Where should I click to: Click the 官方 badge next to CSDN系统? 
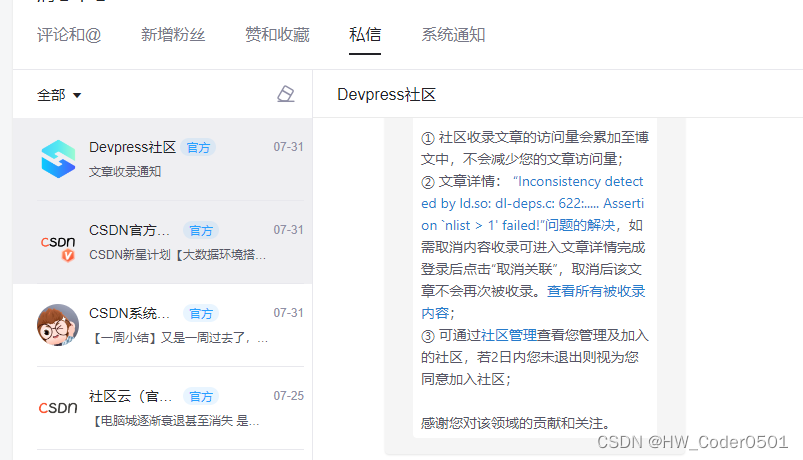(x=201, y=313)
